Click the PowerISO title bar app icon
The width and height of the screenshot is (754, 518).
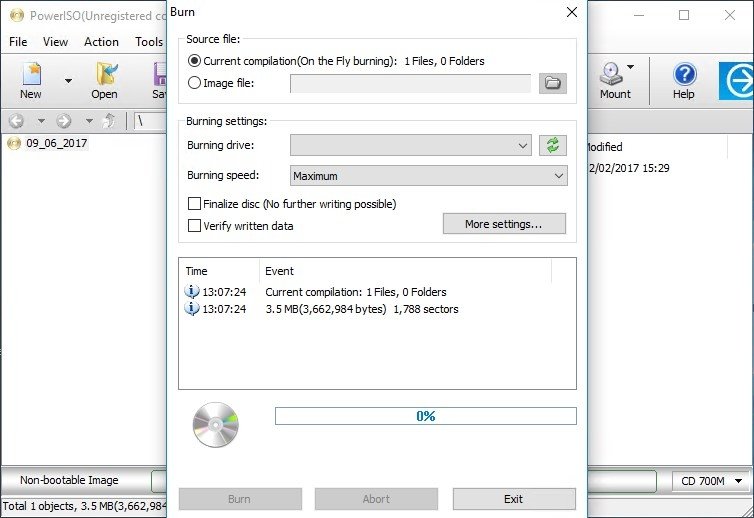click(17, 16)
